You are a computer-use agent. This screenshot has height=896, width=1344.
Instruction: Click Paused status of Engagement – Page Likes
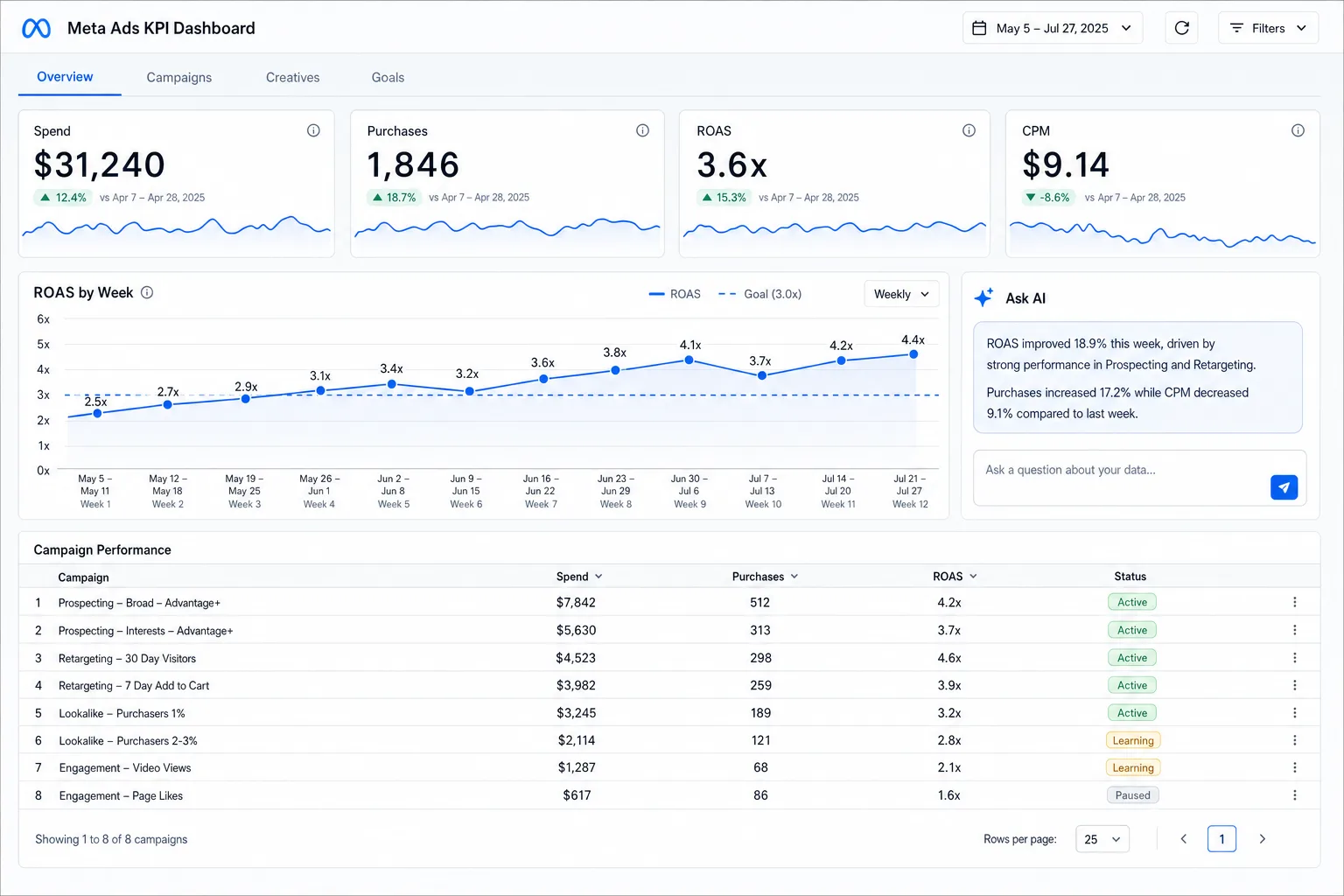click(1133, 795)
